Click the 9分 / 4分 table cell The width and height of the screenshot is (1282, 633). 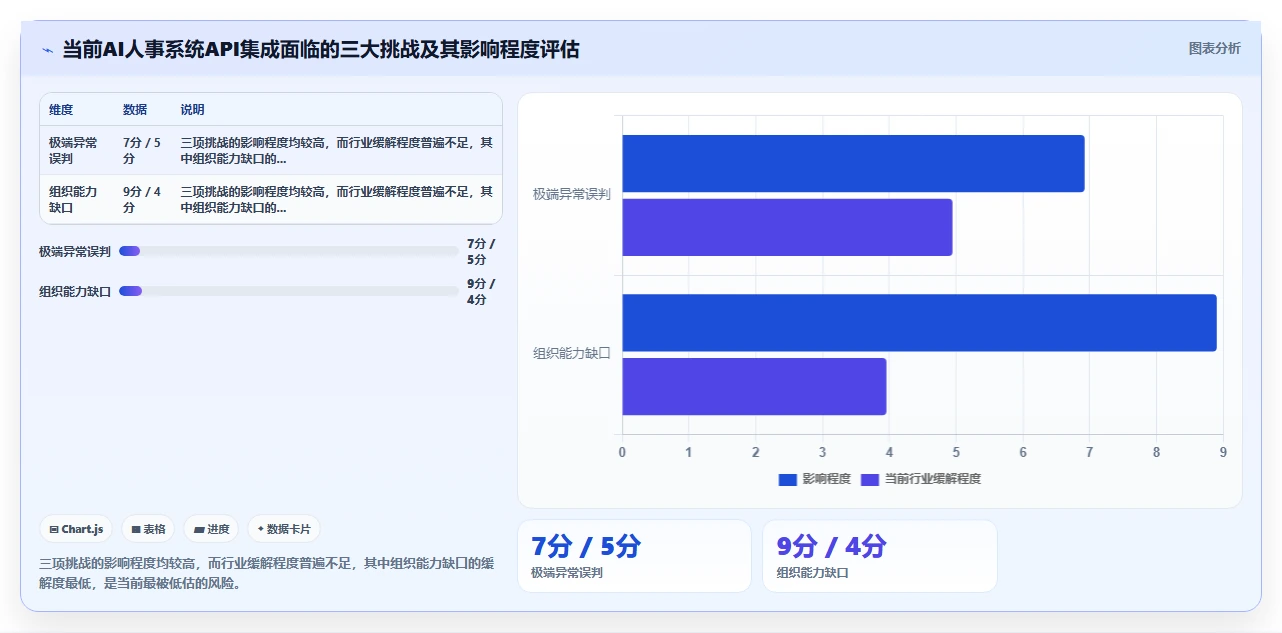[x=142, y=199]
